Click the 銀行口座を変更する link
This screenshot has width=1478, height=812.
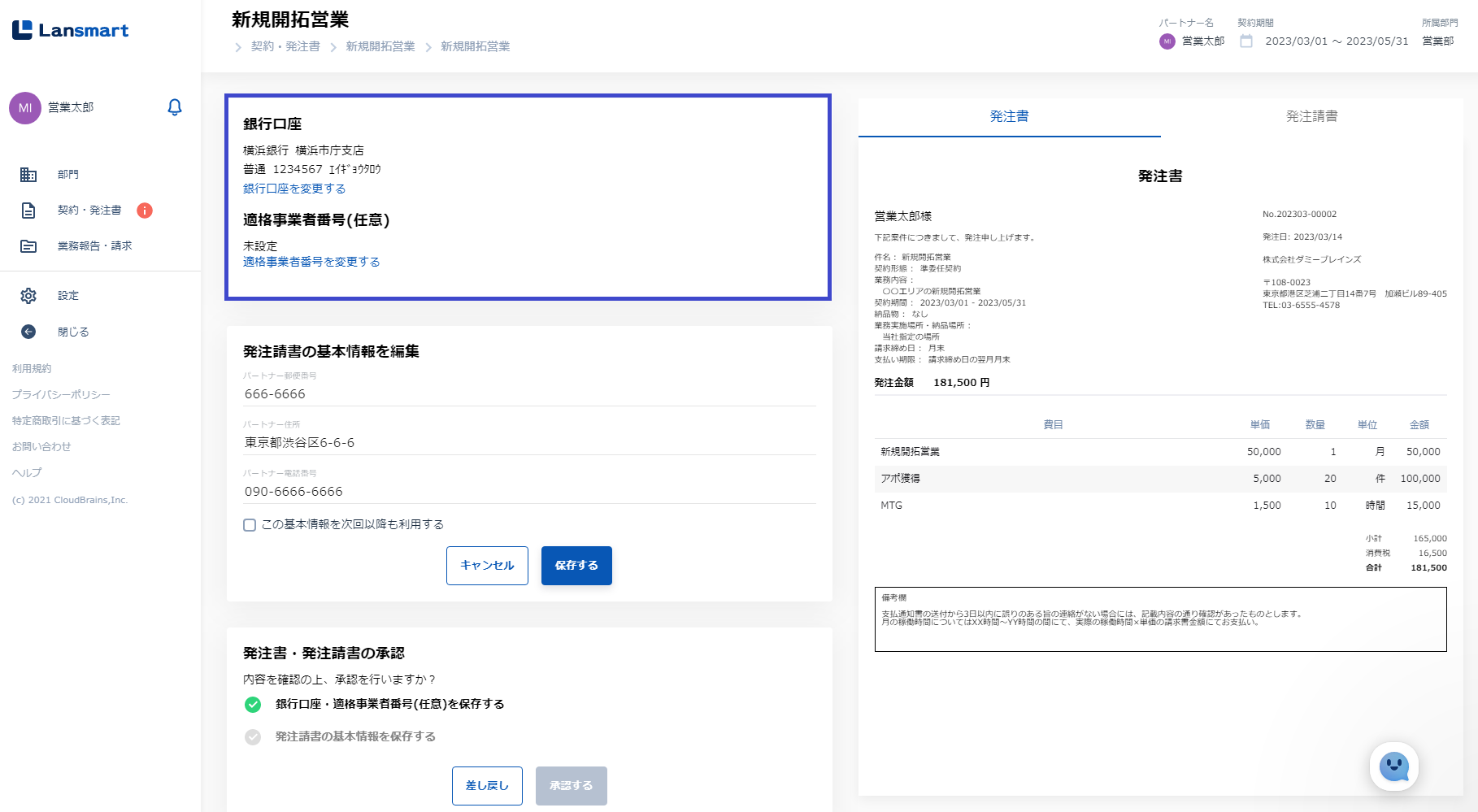click(294, 189)
